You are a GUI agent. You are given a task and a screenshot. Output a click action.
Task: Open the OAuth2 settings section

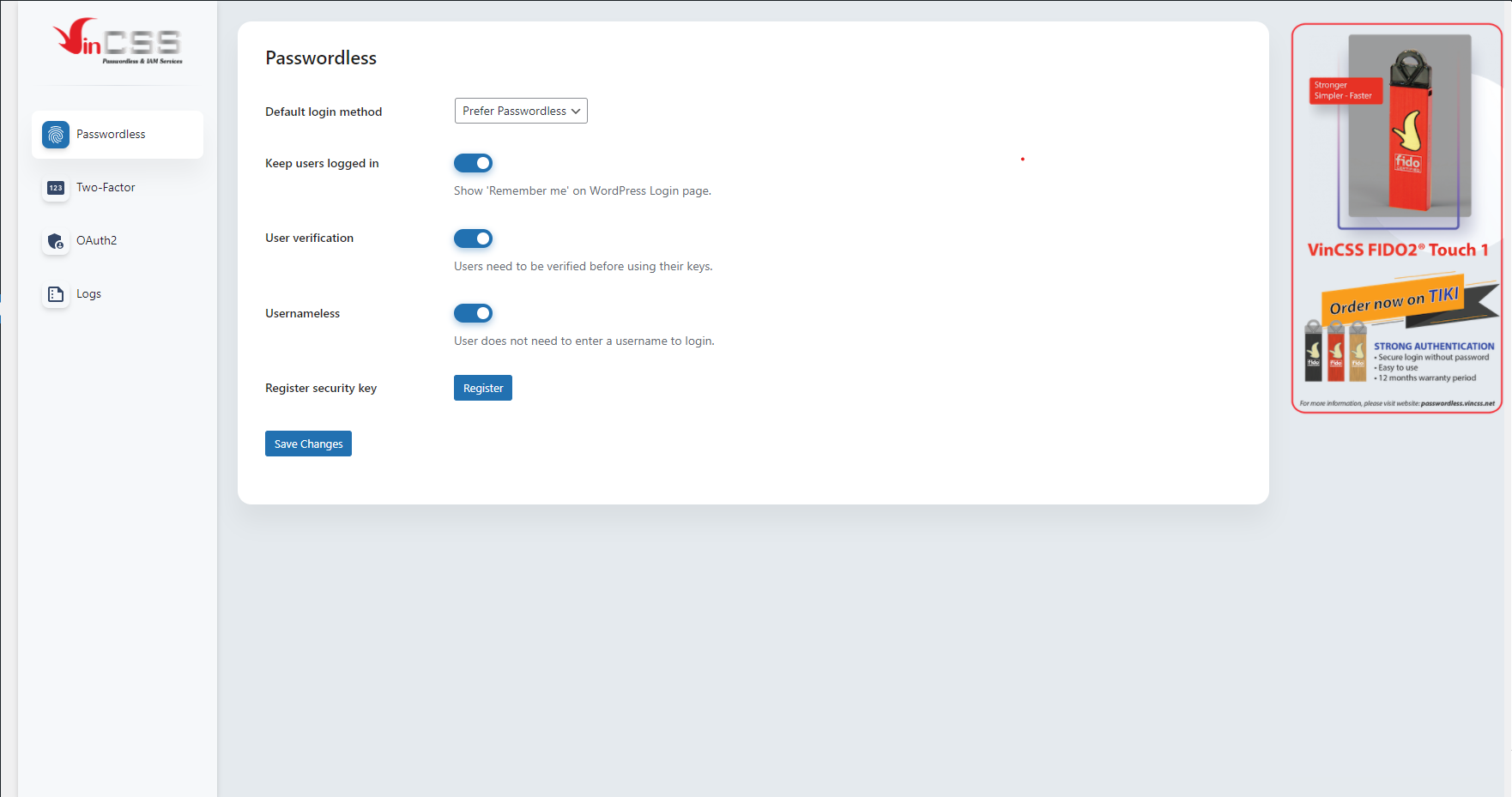[97, 240]
